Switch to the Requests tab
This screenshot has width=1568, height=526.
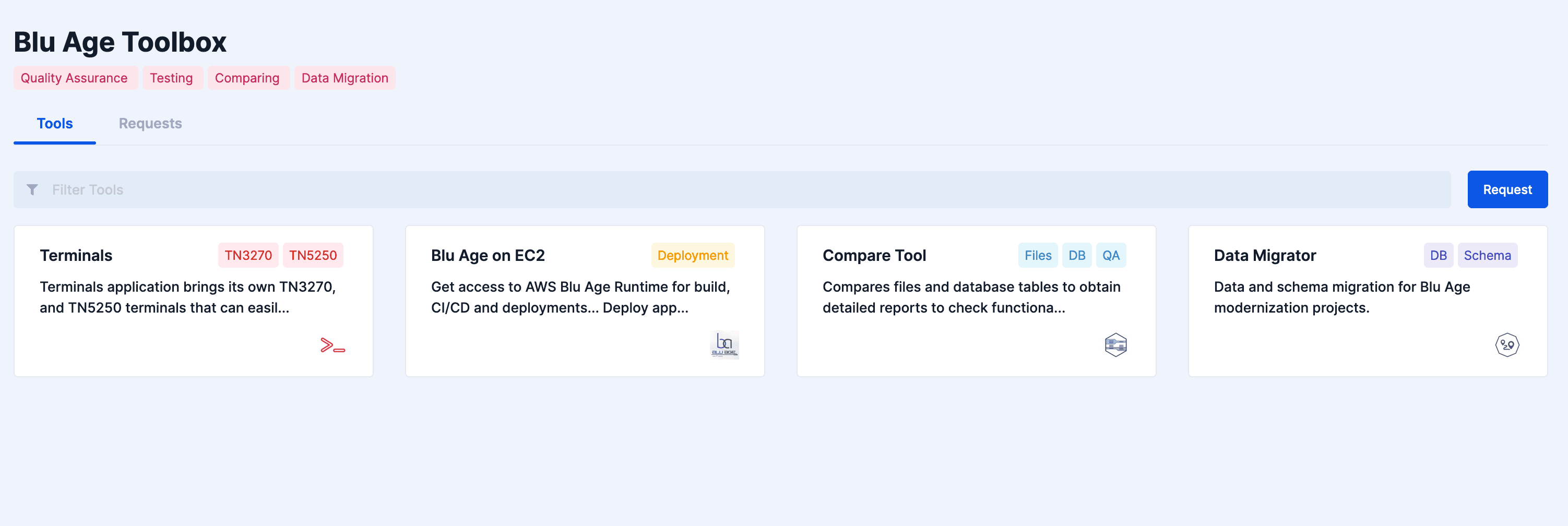pyautogui.click(x=150, y=124)
